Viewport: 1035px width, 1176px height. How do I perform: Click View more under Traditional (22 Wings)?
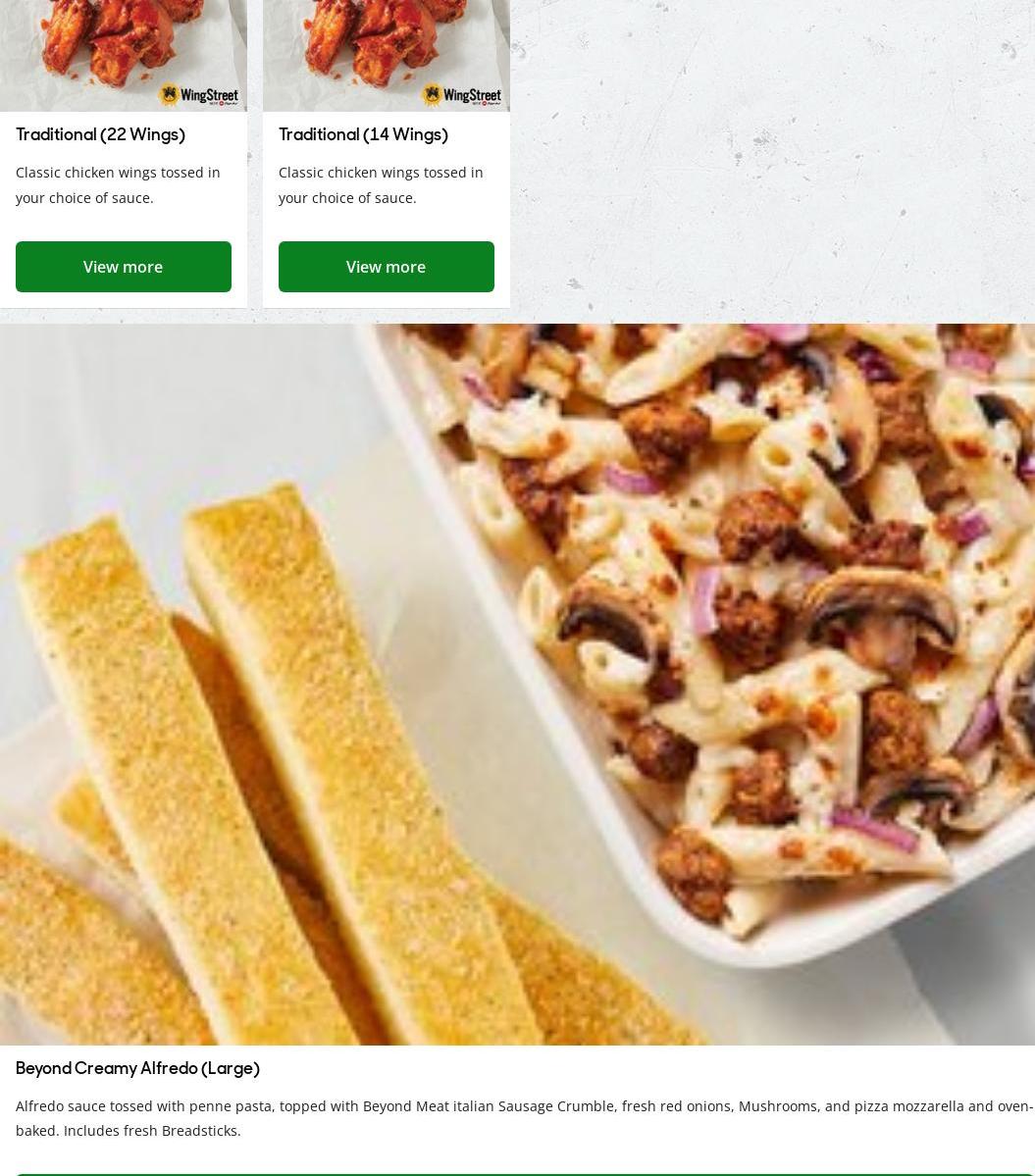click(x=123, y=266)
